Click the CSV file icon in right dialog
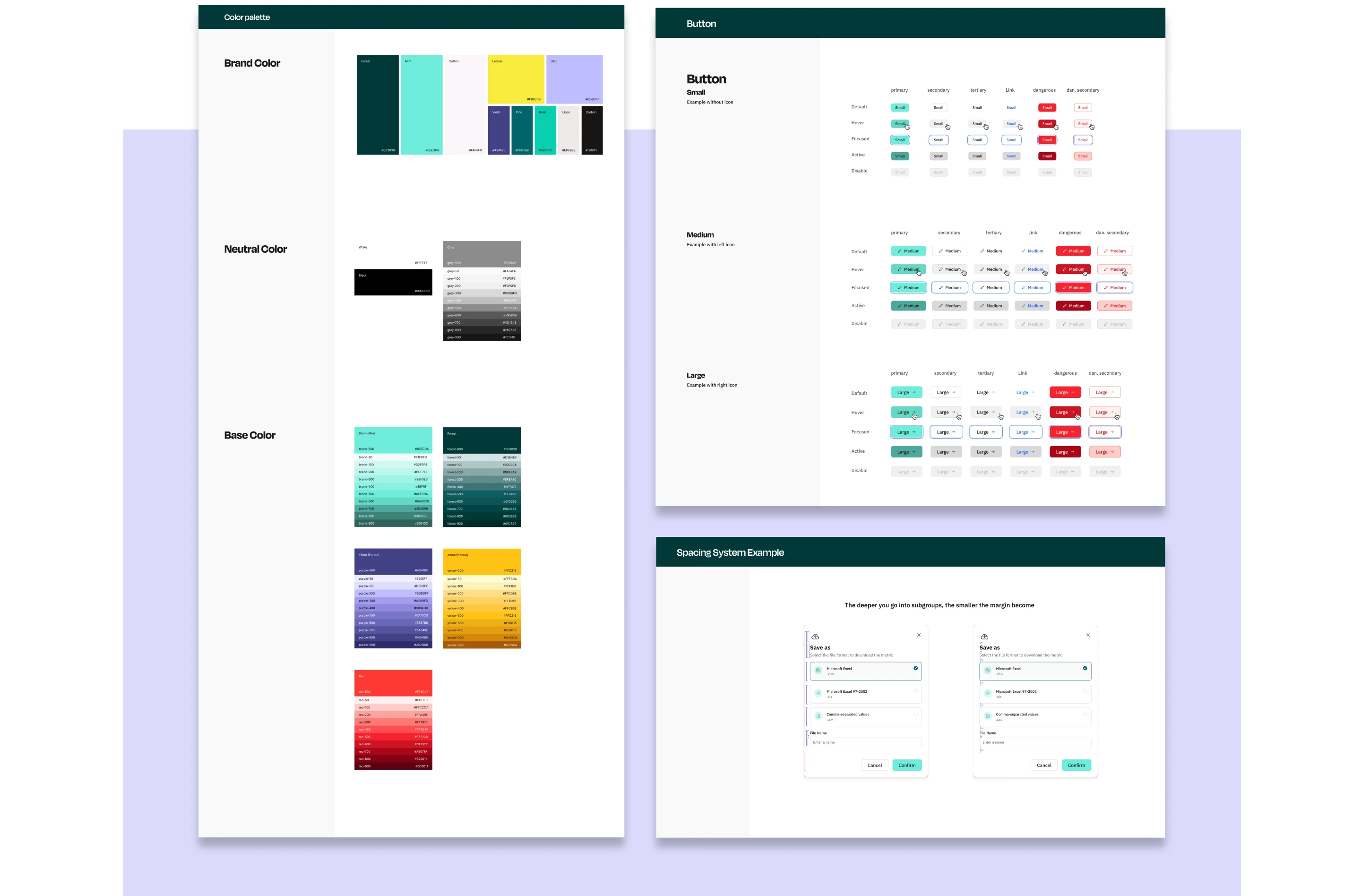1361x896 pixels. [x=988, y=716]
